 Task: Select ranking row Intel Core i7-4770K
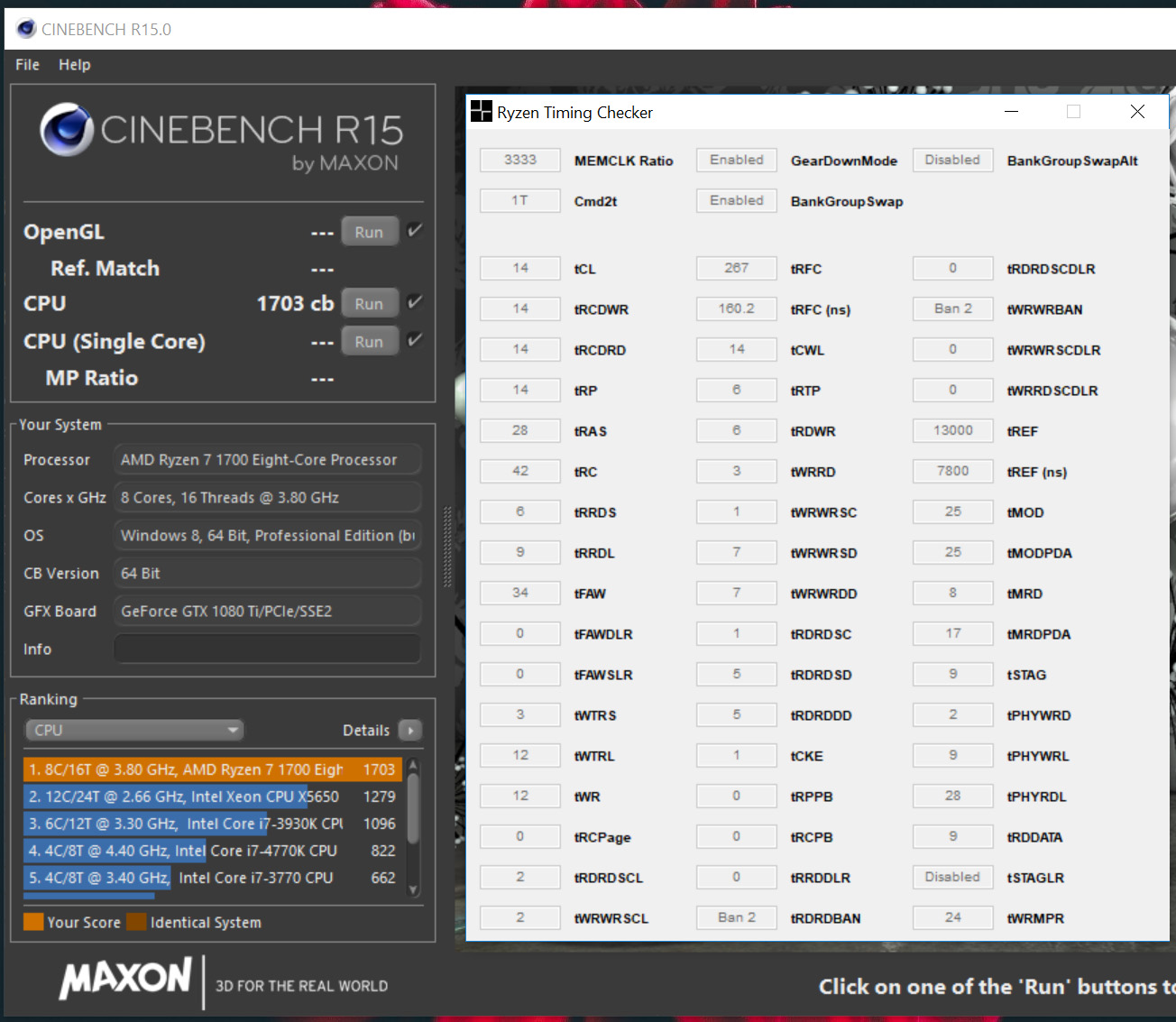coord(213,851)
